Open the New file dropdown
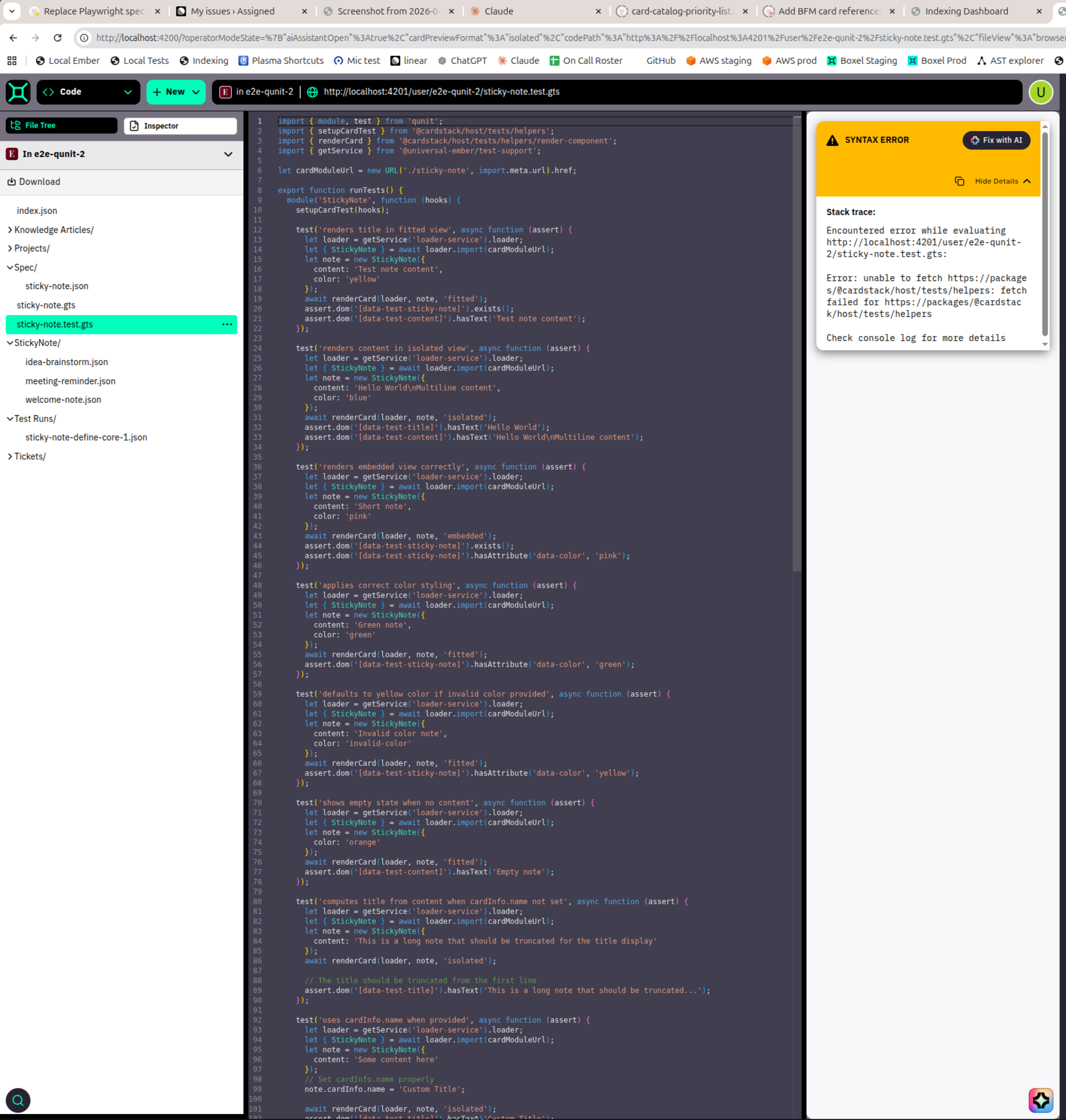This screenshot has width=1066, height=1120. point(176,92)
